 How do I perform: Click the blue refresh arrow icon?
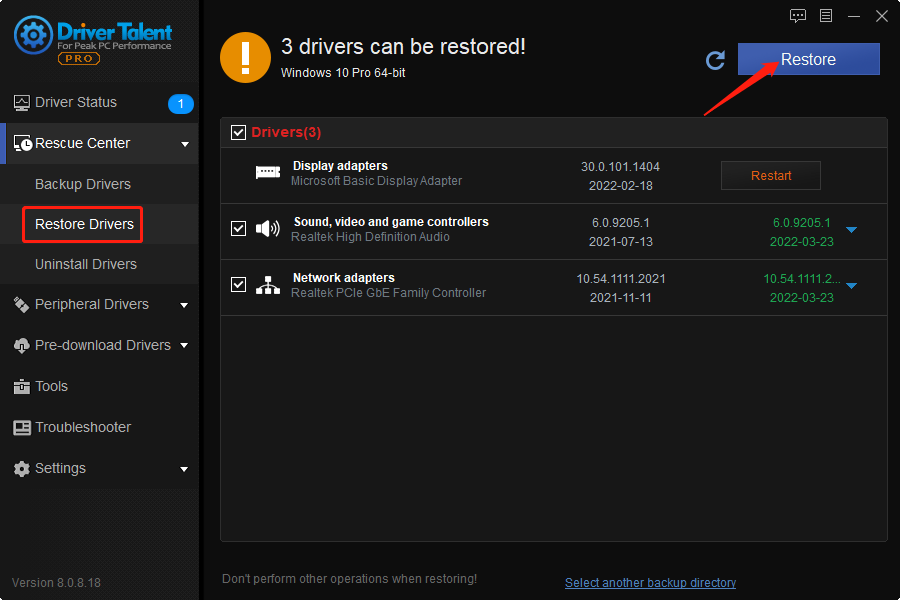(x=715, y=60)
